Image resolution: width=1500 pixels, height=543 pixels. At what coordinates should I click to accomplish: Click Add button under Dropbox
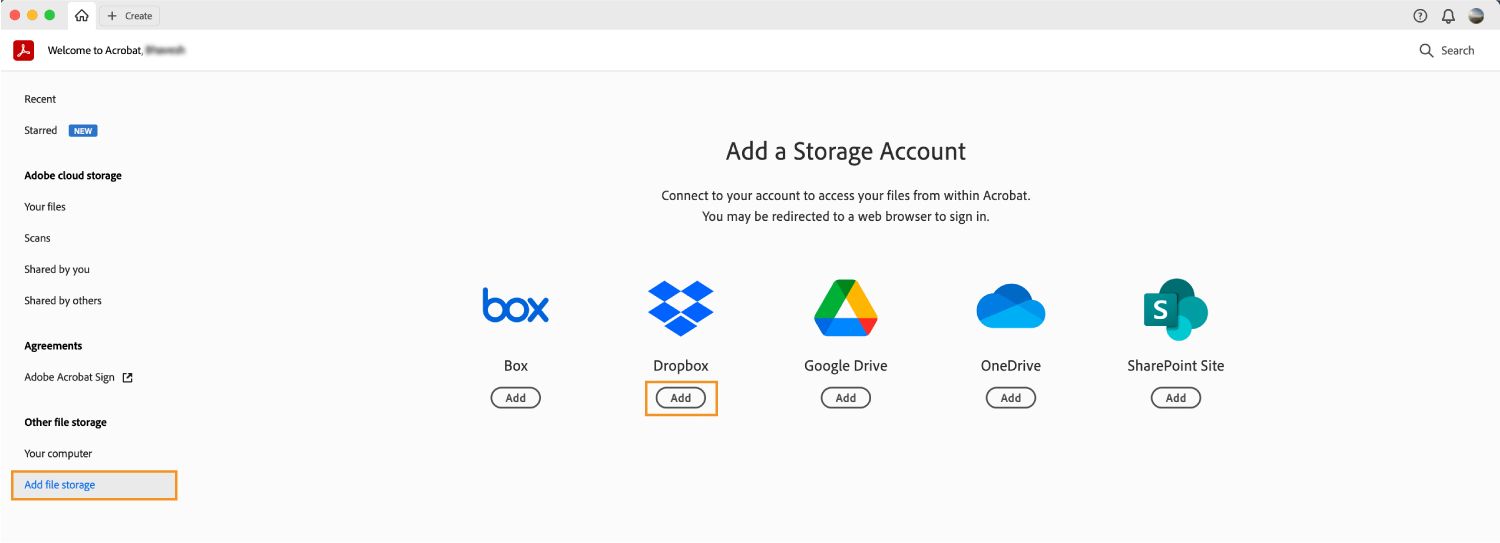pos(681,398)
